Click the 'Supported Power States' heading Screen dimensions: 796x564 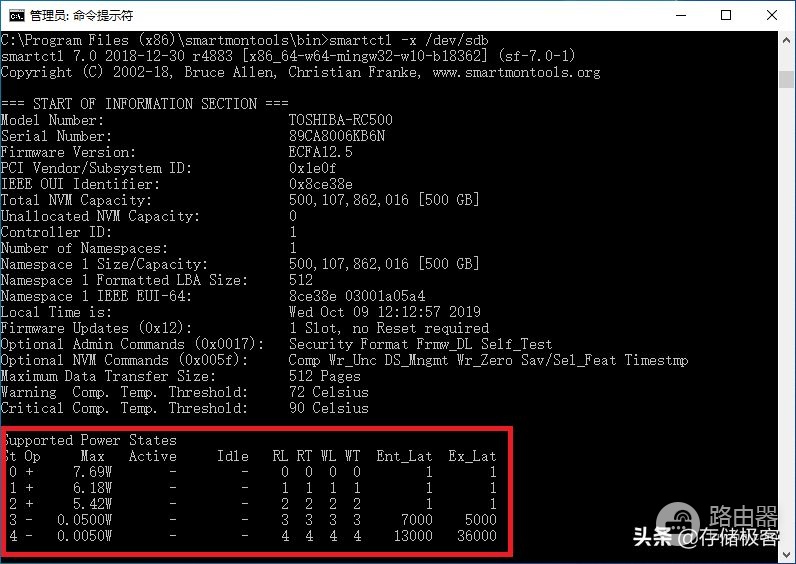pyautogui.click(x=90, y=440)
